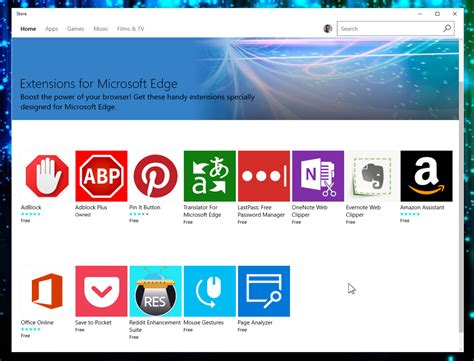Viewport: 474px width, 361px height.
Task: Click the Save to Pocket title
Action: click(93, 322)
